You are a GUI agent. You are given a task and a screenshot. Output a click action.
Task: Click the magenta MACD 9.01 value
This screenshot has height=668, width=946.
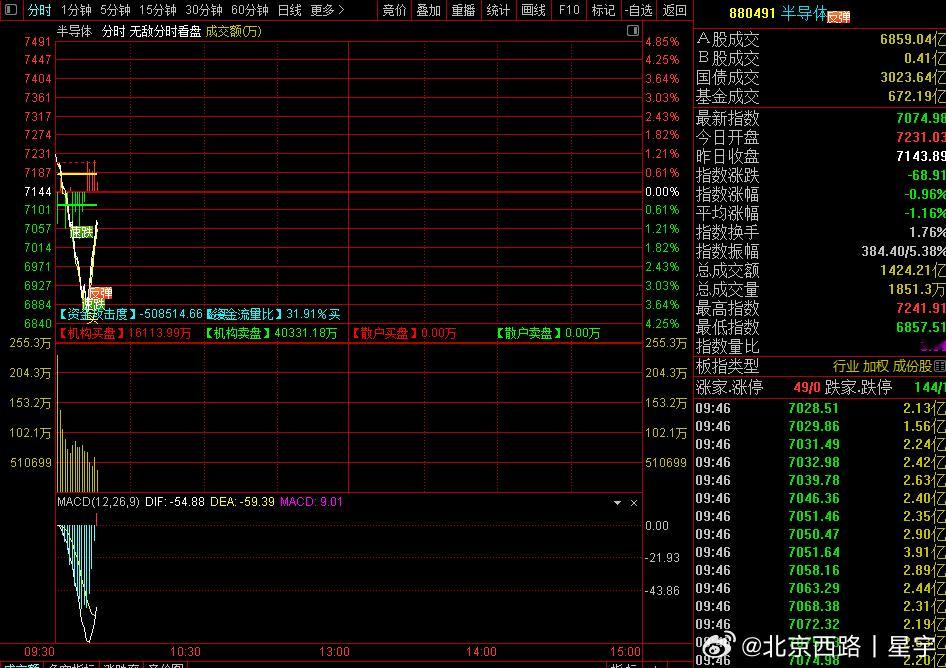coord(311,502)
